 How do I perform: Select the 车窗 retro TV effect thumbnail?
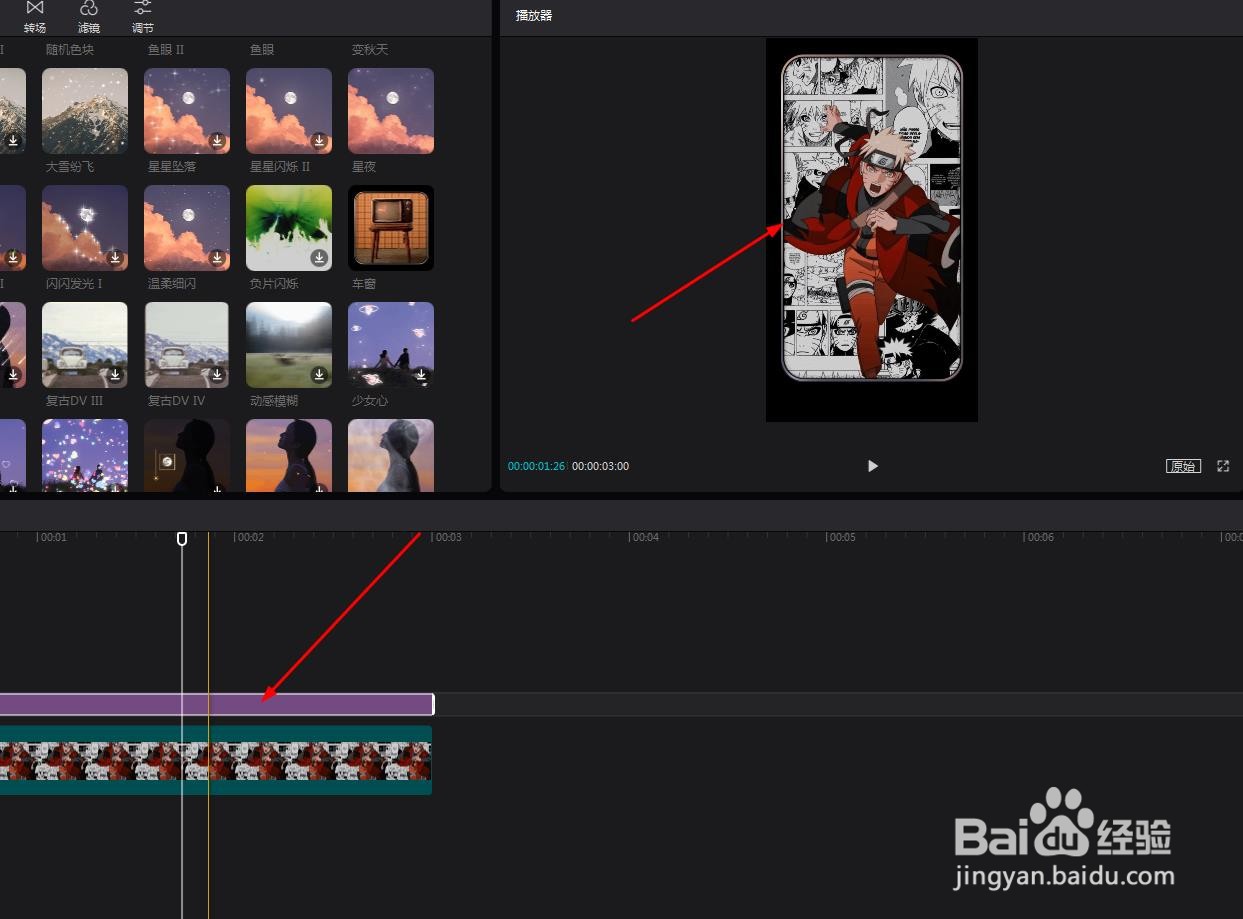391,228
